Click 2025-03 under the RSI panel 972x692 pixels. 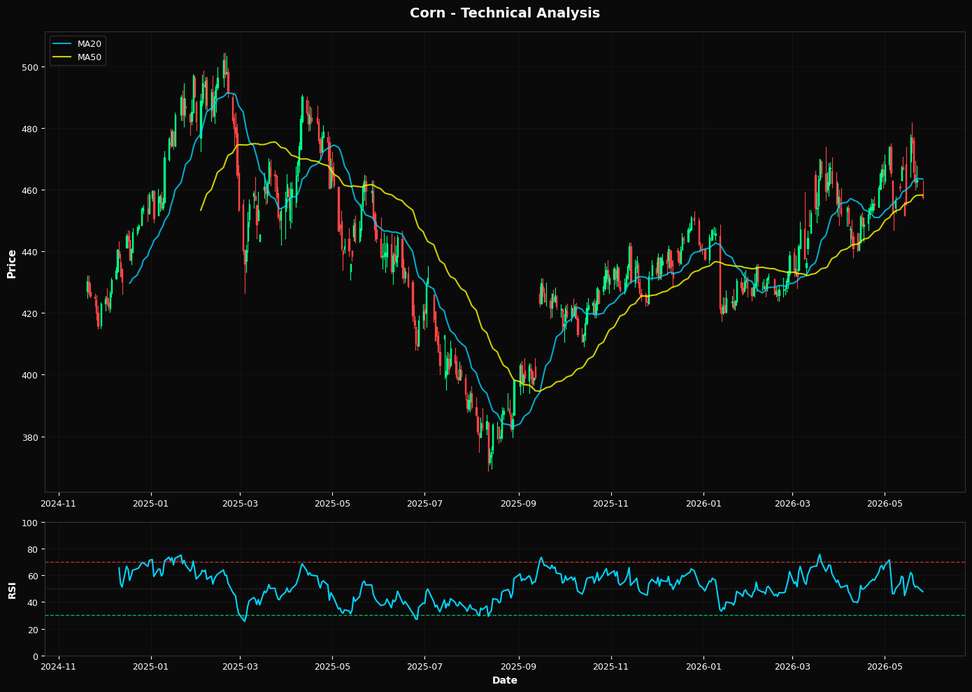pos(241,667)
